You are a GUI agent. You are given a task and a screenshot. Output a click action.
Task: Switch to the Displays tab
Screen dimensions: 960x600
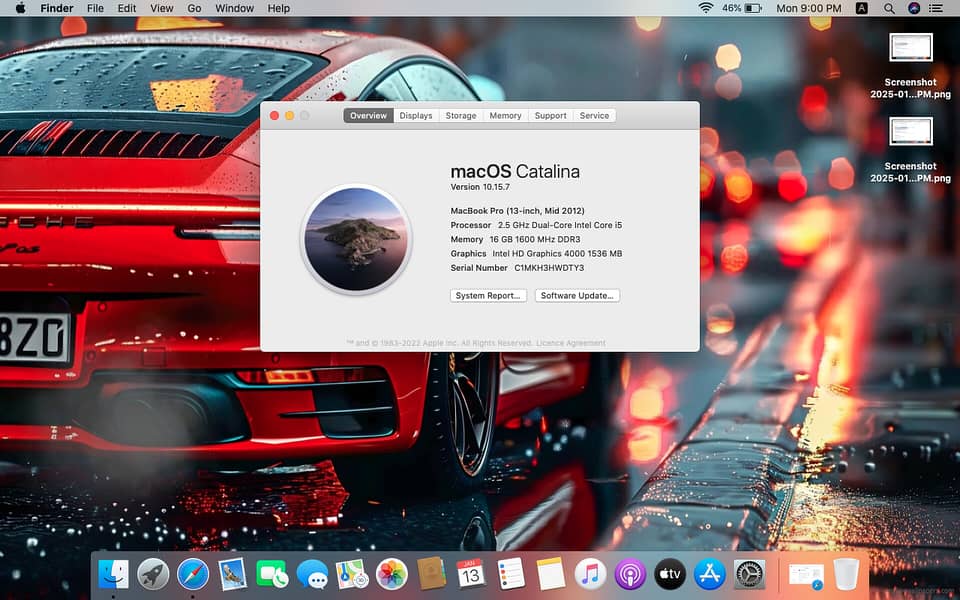(416, 116)
